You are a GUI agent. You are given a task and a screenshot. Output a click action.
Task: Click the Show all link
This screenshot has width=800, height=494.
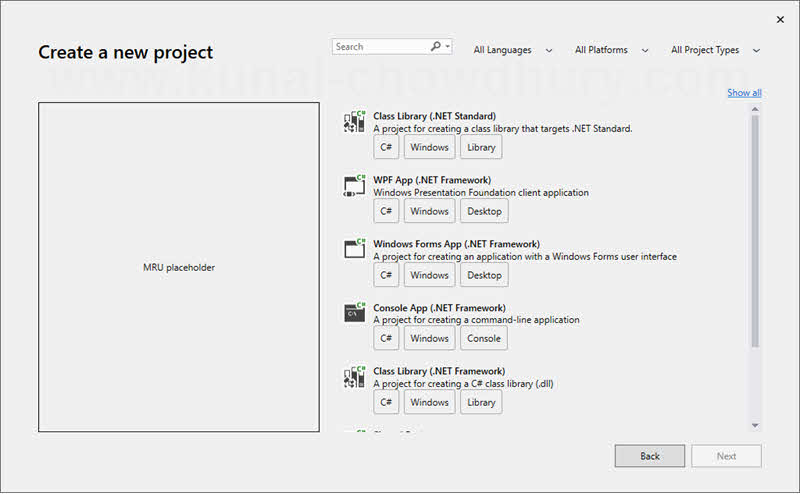click(744, 93)
